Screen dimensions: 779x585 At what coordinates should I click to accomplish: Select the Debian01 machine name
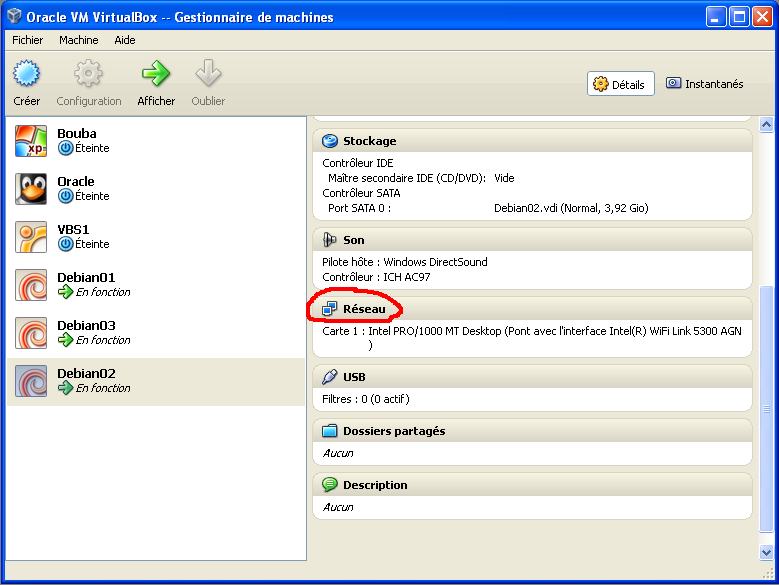(x=86, y=277)
